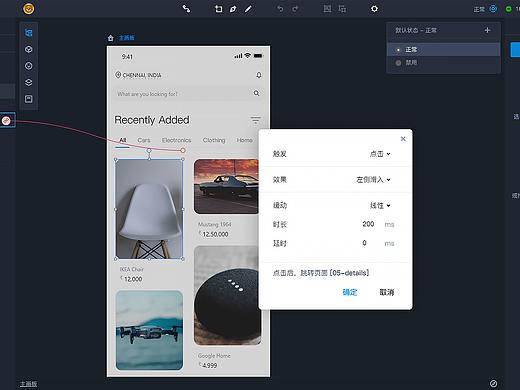Screen dimensions: 520x390
Task: Select the crop frame tool
Action: click(x=218, y=9)
